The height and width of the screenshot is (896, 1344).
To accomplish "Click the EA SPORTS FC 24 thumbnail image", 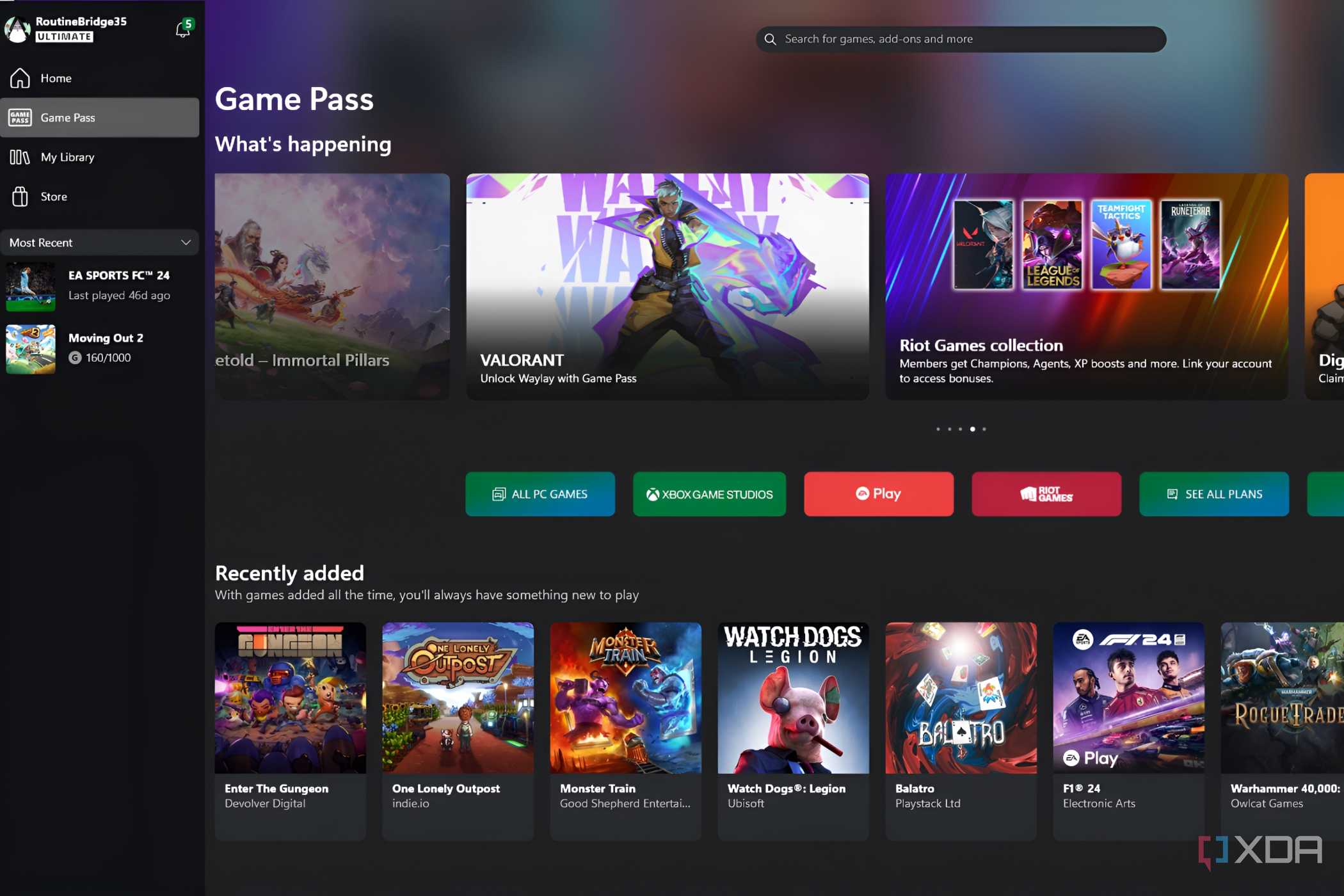I will coord(31,286).
